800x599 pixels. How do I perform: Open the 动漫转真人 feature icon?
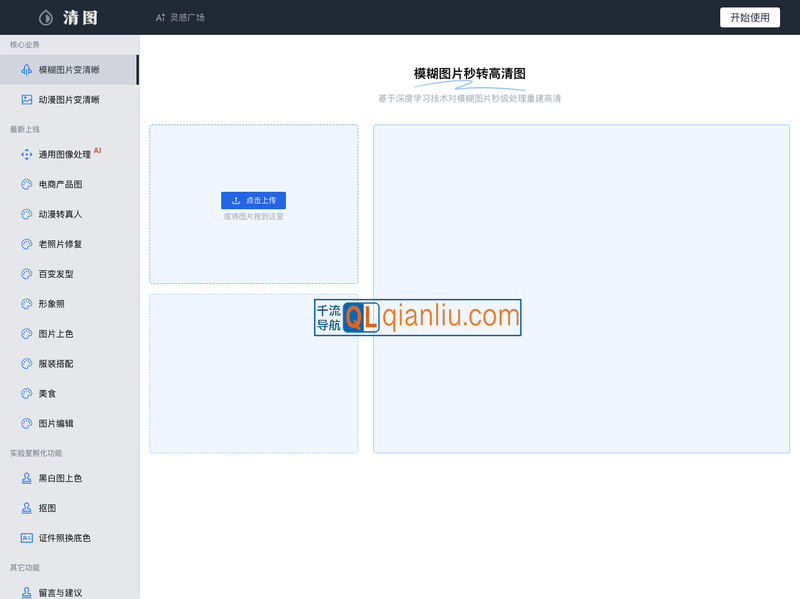[x=28, y=214]
